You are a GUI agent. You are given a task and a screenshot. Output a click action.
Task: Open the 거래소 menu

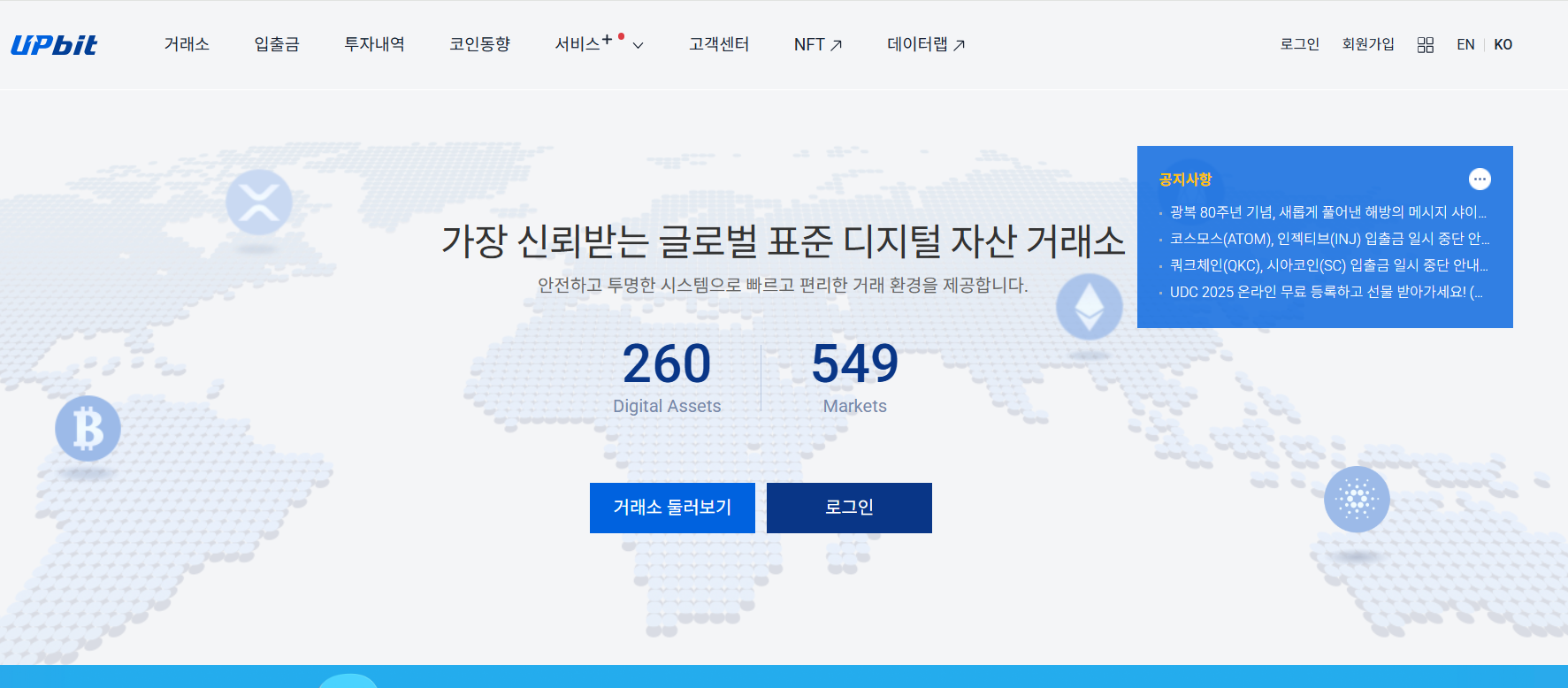[x=187, y=44]
